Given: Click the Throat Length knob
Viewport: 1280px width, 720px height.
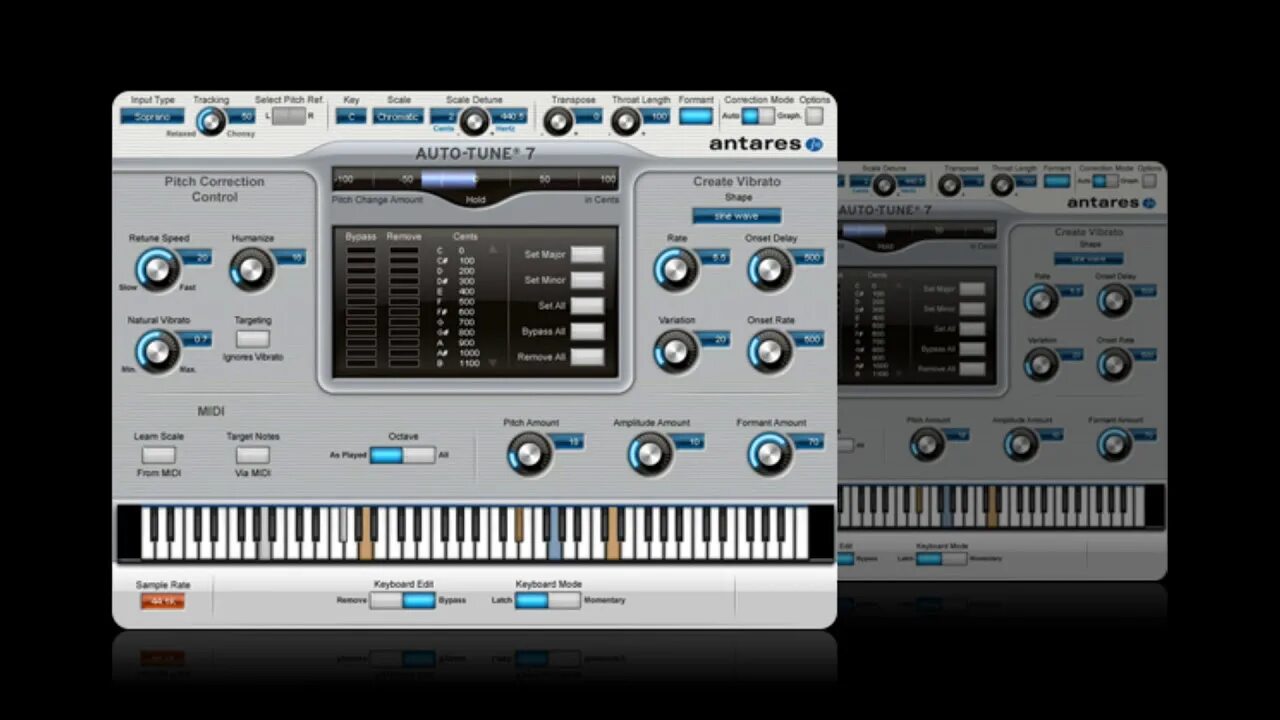Looking at the screenshot, I should pyautogui.click(x=626, y=122).
